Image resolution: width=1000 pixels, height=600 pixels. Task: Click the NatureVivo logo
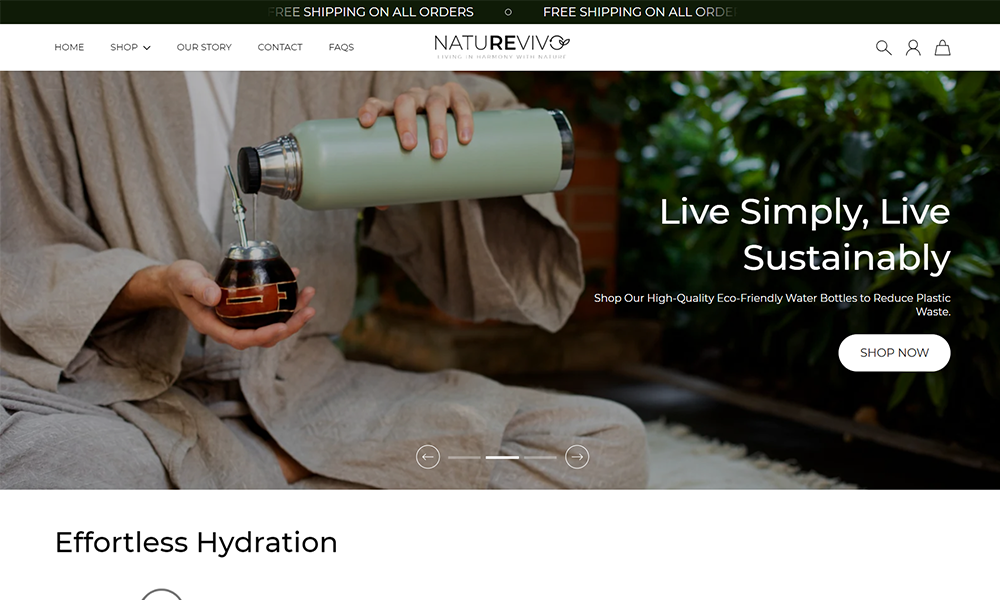502,47
